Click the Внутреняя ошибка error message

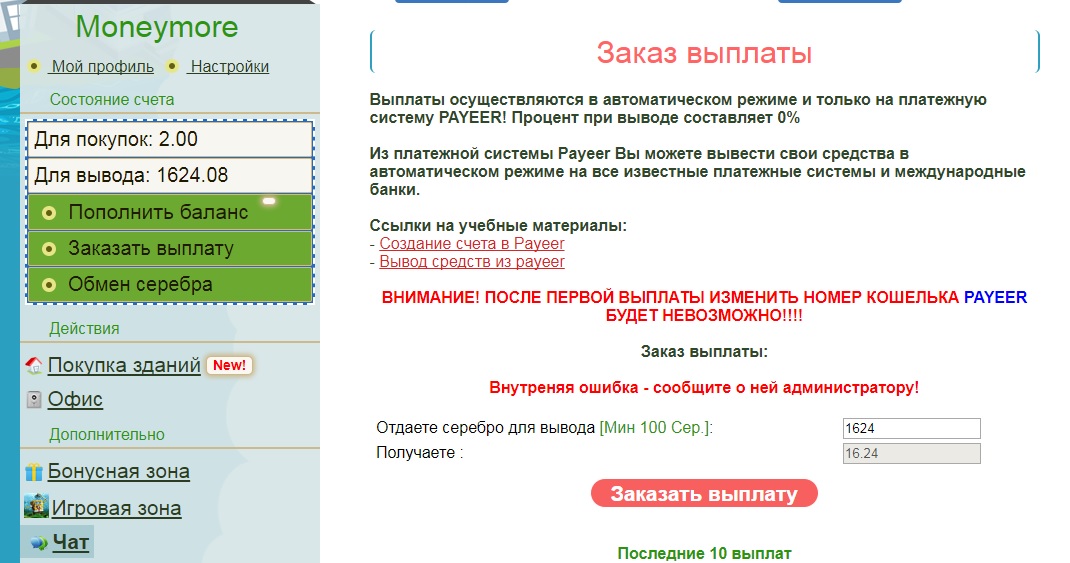(704, 388)
